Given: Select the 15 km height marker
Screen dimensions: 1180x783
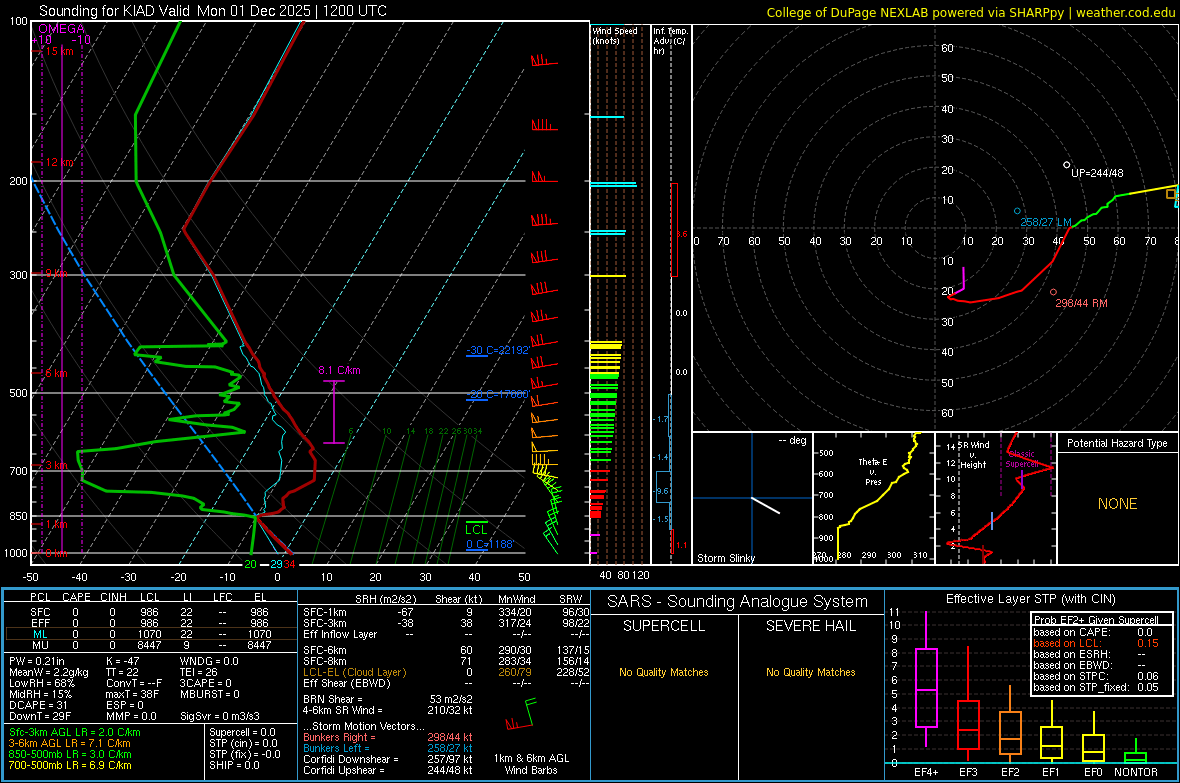Looking at the screenshot, I should point(57,51).
